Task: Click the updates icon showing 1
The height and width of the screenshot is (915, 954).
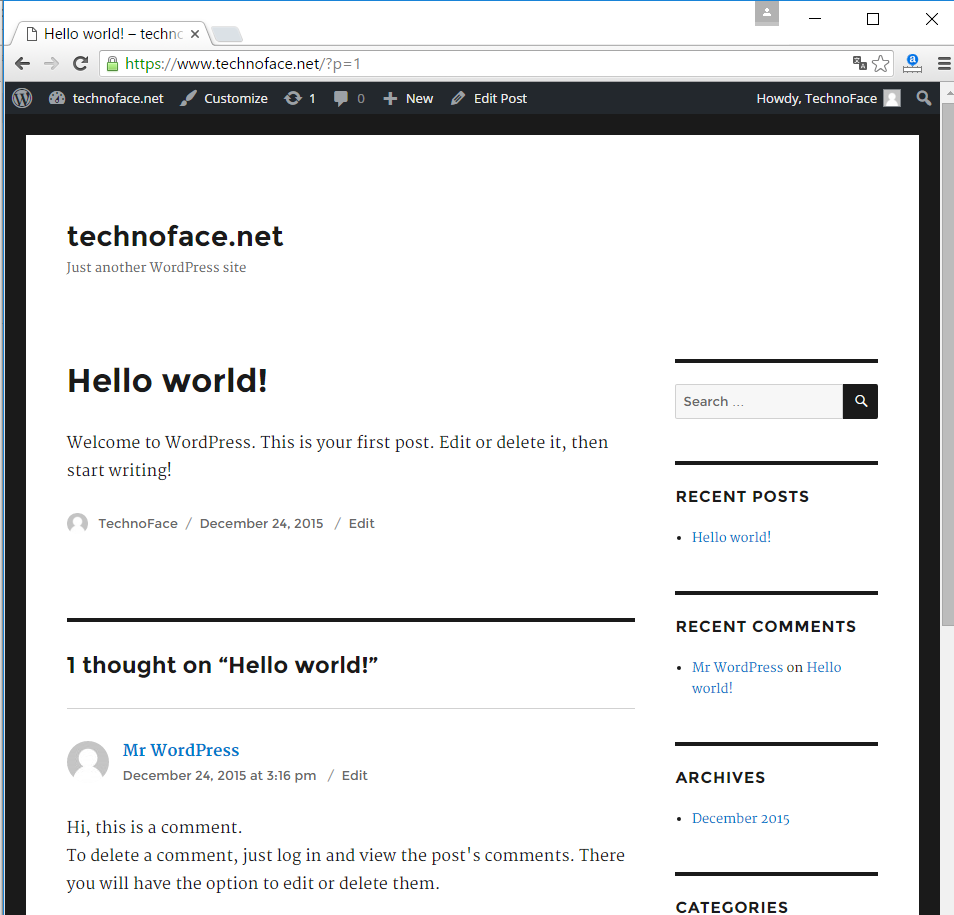Action: 300,98
